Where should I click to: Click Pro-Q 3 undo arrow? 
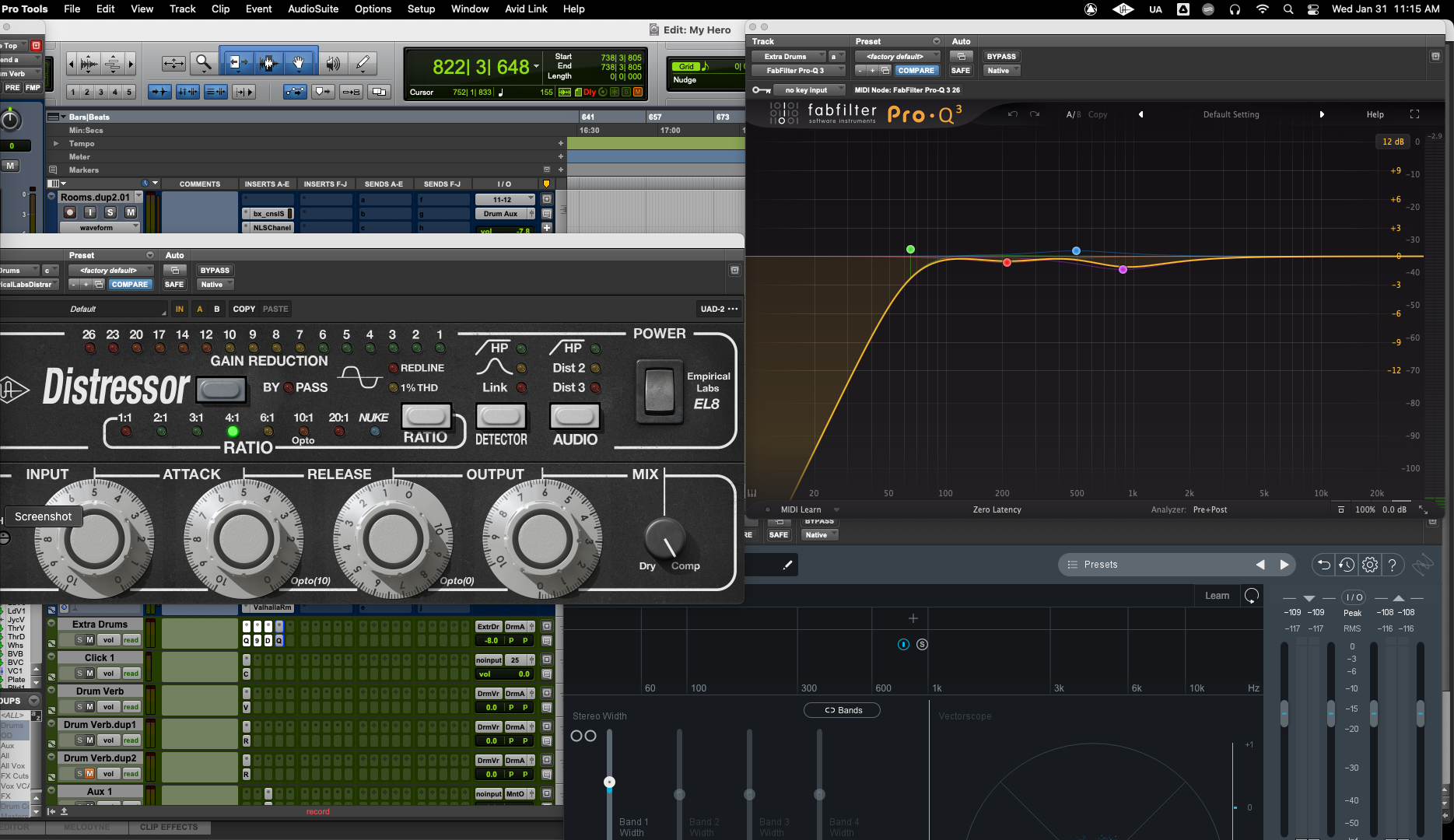click(x=1013, y=114)
